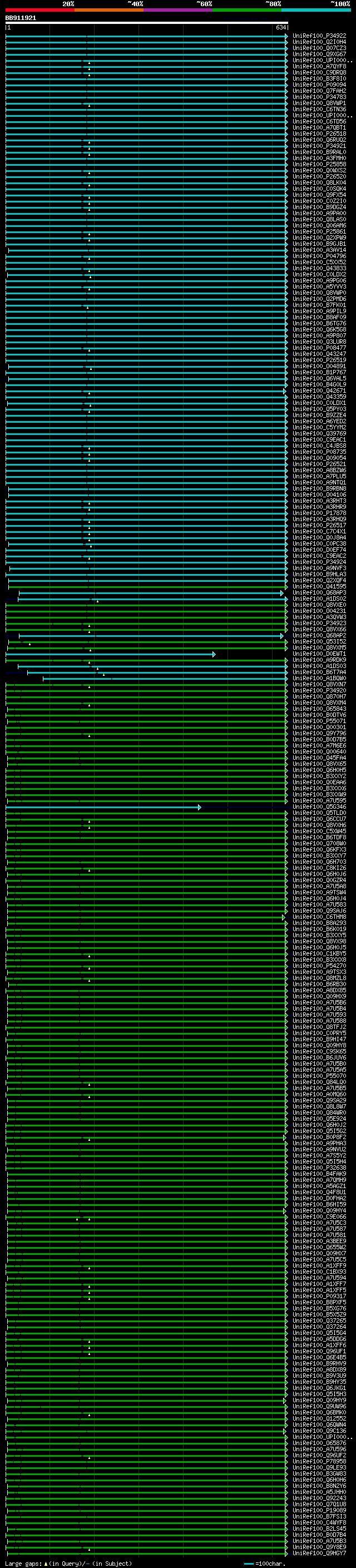Image resolution: width=356 pixels, height=1568 pixels.
Task: Open hit label UniRef100_Q6RUQ2
Action: [319, 140]
